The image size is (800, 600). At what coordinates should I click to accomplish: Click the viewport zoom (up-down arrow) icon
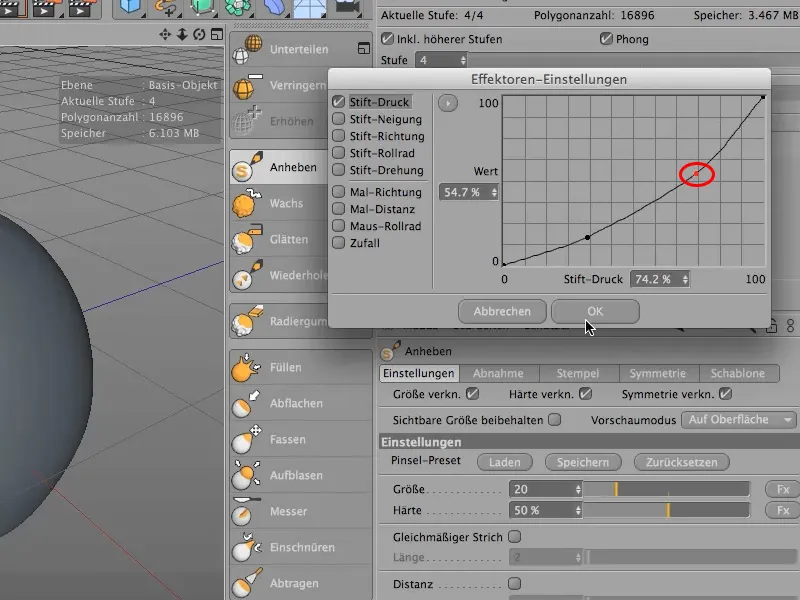click(x=182, y=34)
